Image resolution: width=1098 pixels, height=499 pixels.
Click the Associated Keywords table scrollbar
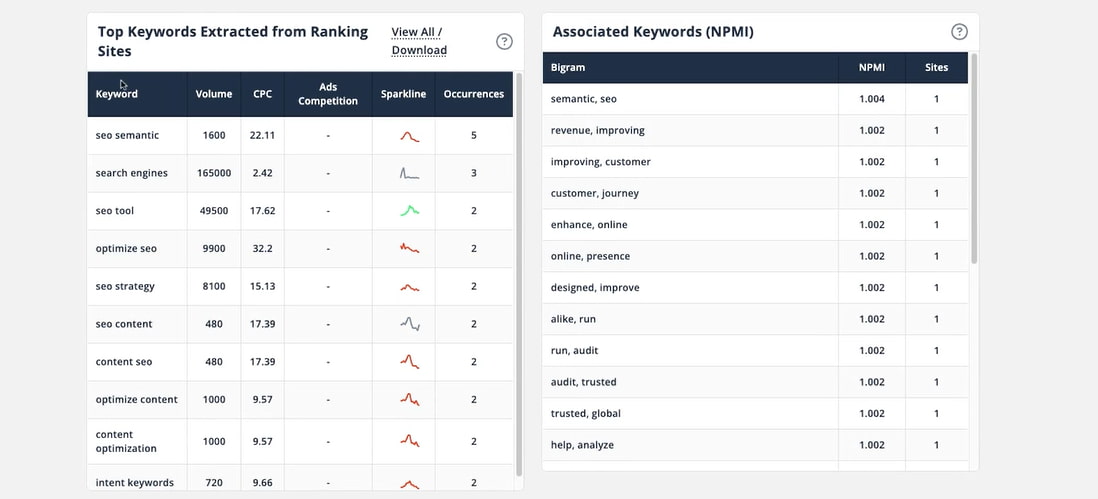[x=974, y=160]
